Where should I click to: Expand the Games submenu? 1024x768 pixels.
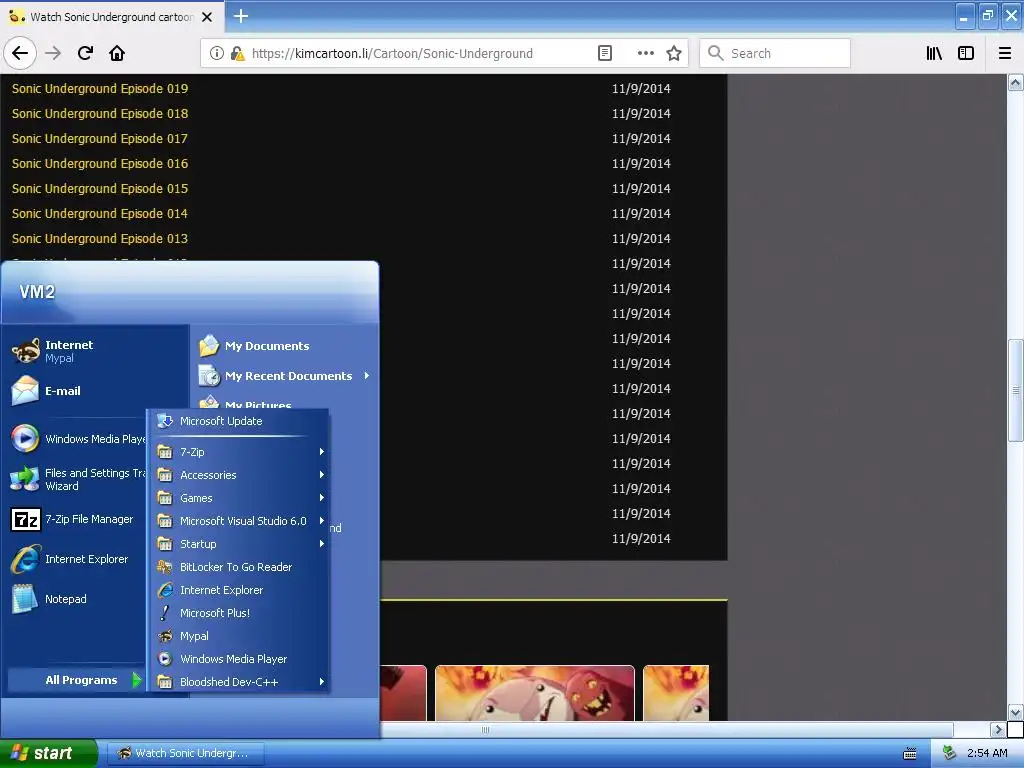(238, 498)
